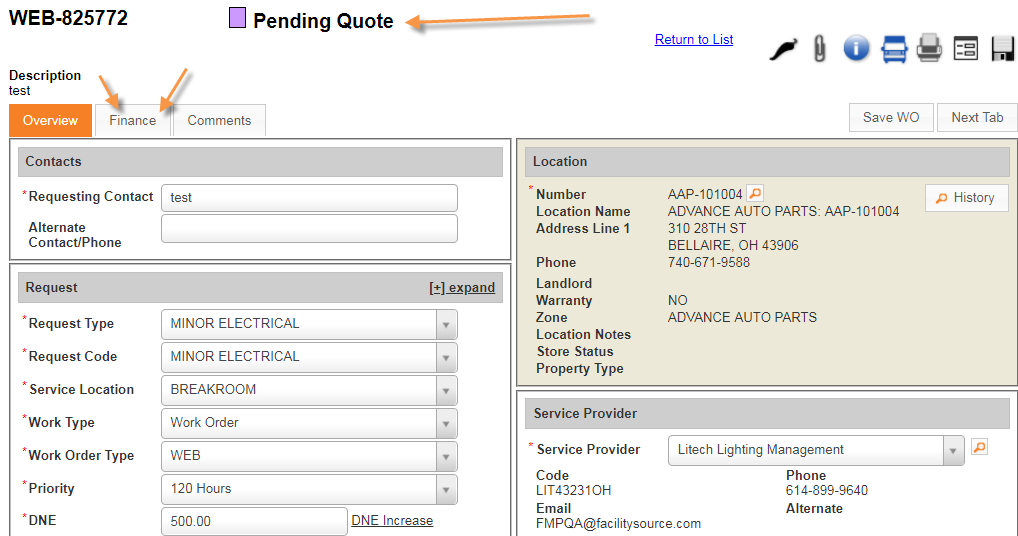Print using the printer icon
The image size is (1018, 536).
coord(929,48)
